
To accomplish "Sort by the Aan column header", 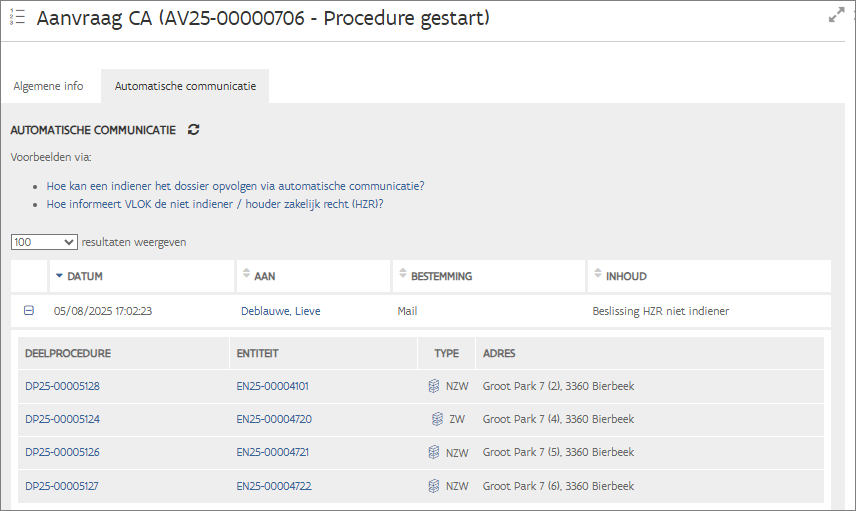I will (265, 276).
